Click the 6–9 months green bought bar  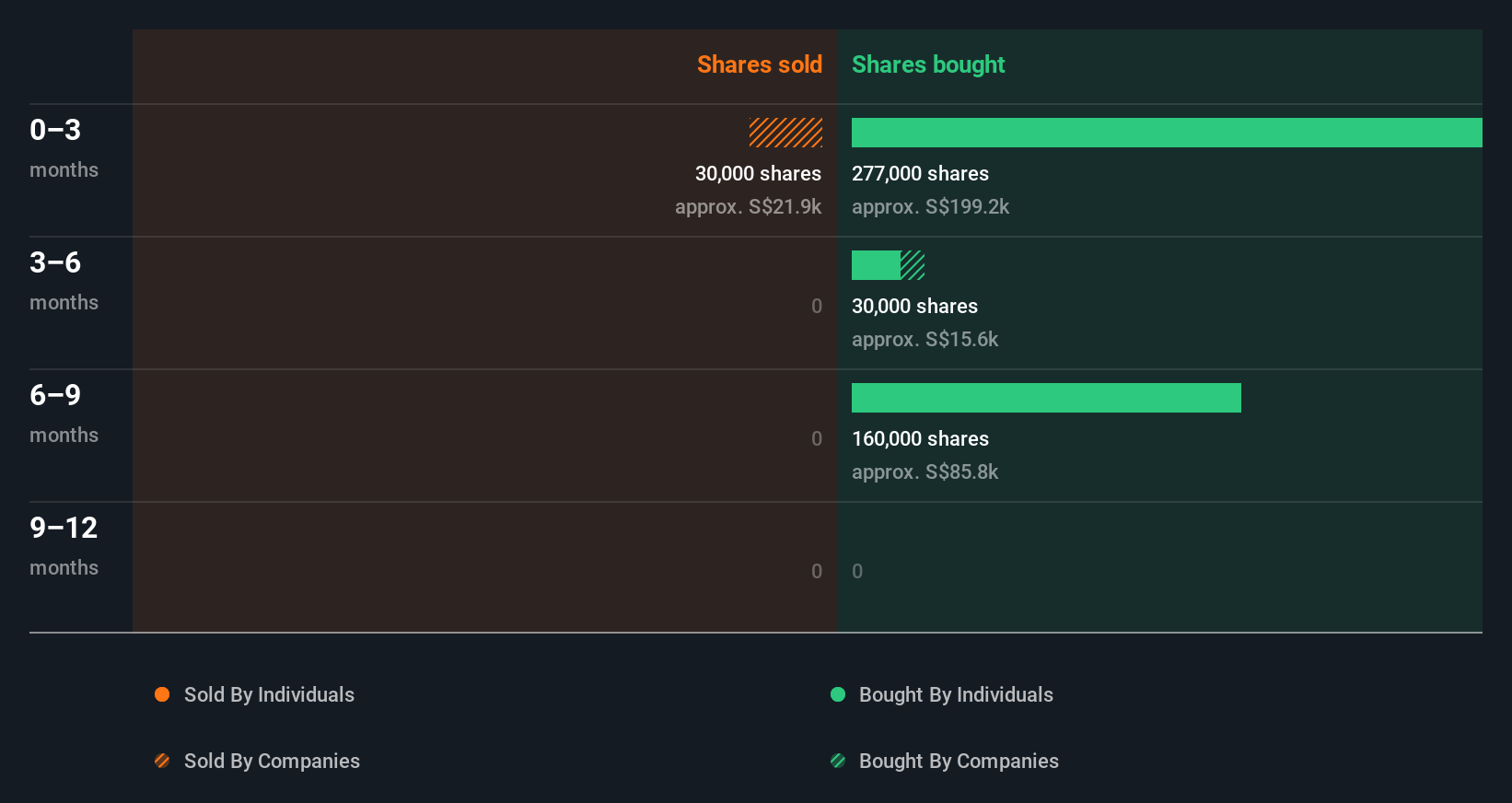tap(1046, 398)
